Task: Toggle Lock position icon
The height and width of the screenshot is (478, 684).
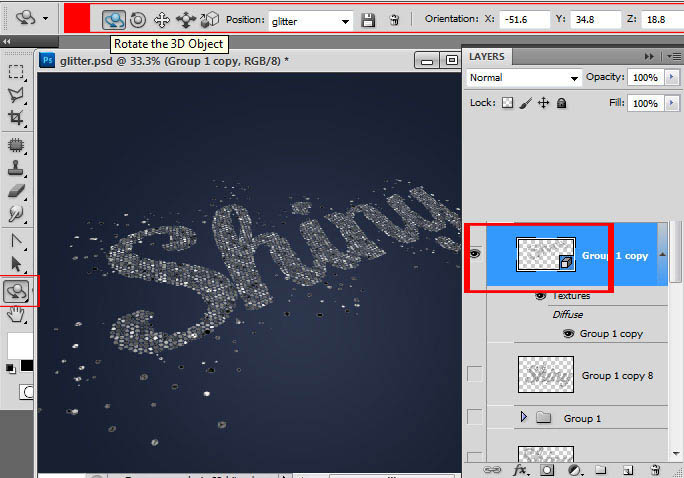Action: [x=544, y=103]
